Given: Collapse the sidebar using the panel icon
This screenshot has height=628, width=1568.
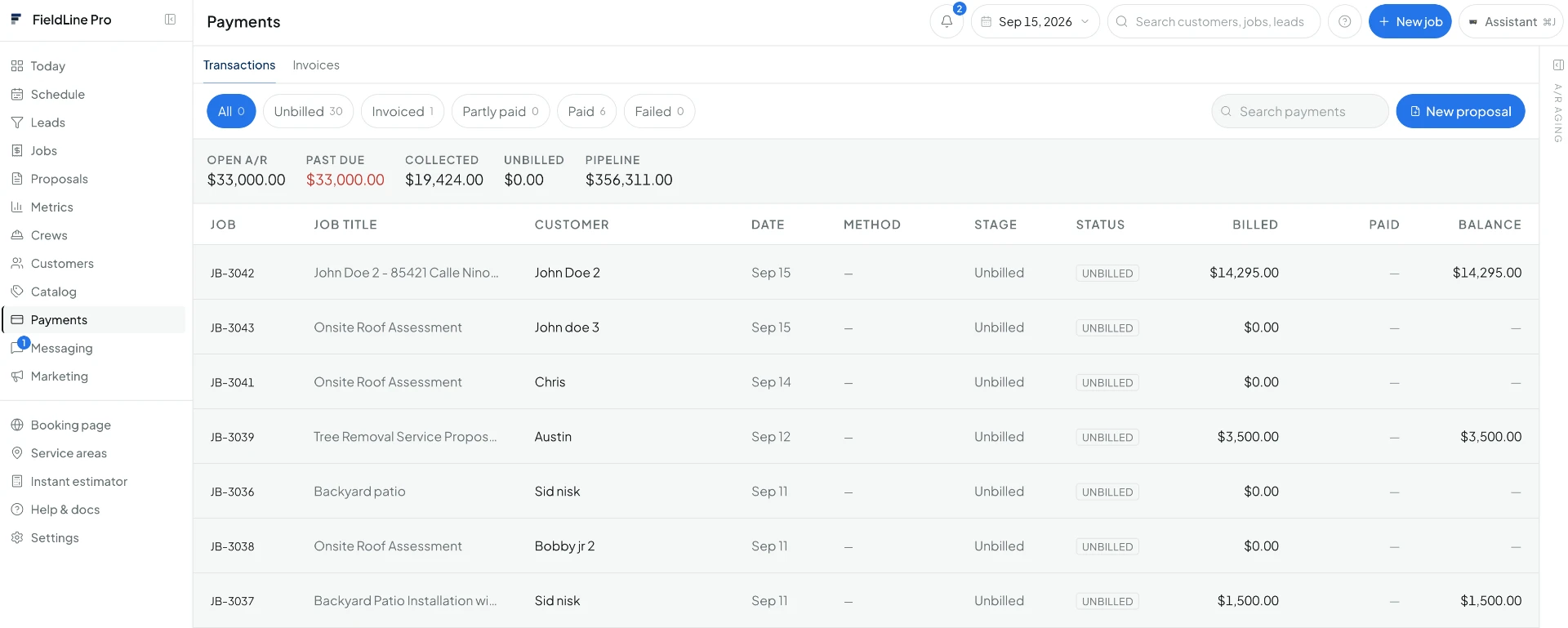Looking at the screenshot, I should coord(170,20).
